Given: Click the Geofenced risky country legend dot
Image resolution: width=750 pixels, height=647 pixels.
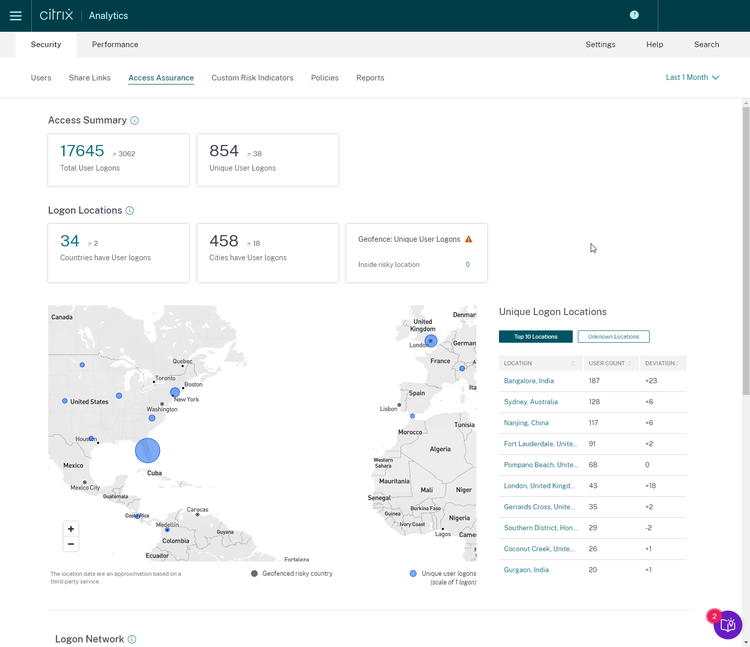Looking at the screenshot, I should [254, 574].
